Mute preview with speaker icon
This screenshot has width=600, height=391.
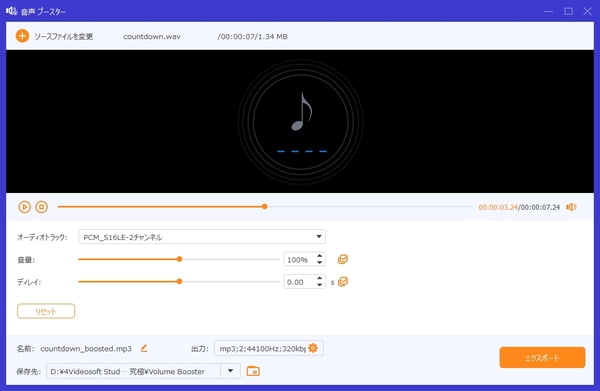pos(571,207)
